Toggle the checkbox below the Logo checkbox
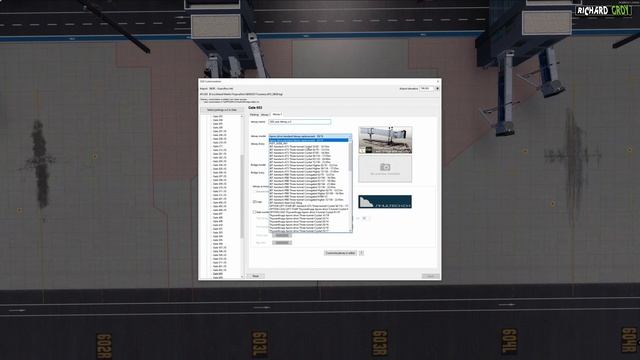Image resolution: width=640 pixels, height=360 pixels. [254, 212]
